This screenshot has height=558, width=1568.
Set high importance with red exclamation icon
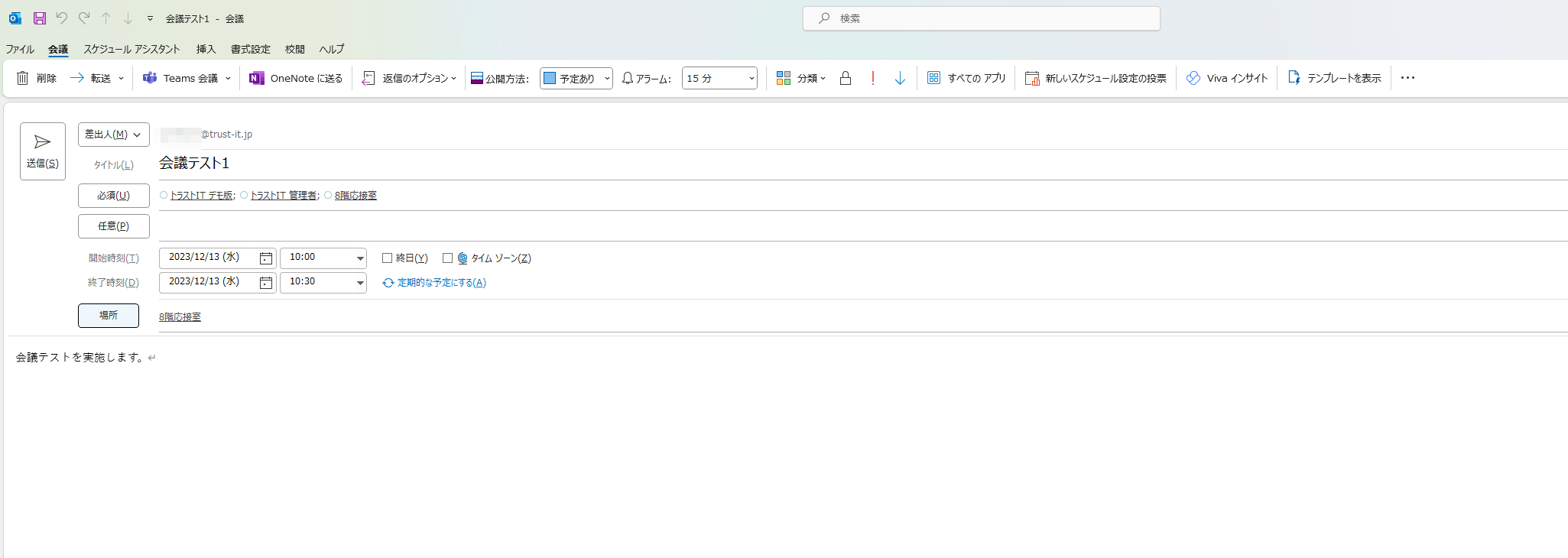pos(872,78)
